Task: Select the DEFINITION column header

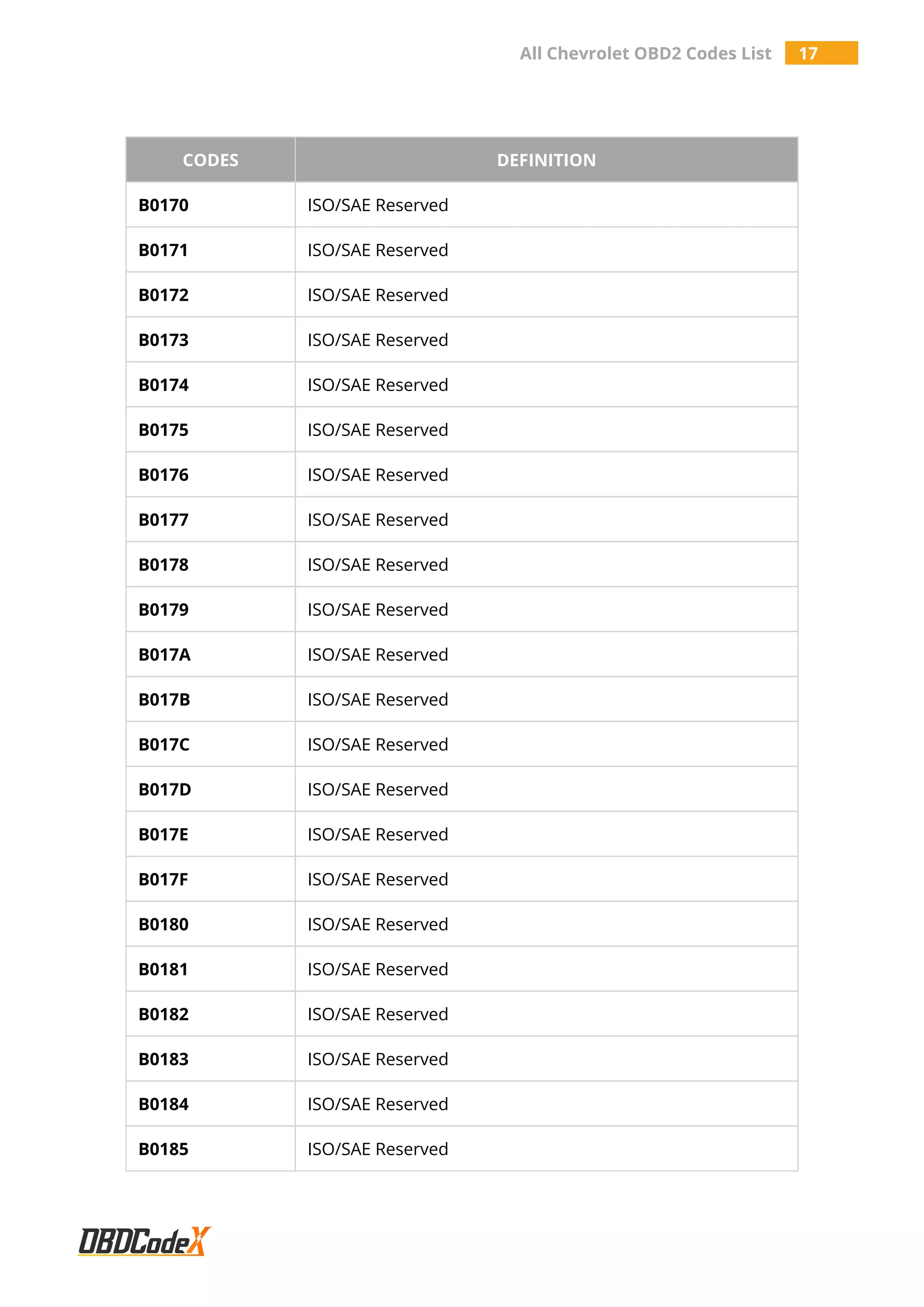Action: (x=546, y=160)
